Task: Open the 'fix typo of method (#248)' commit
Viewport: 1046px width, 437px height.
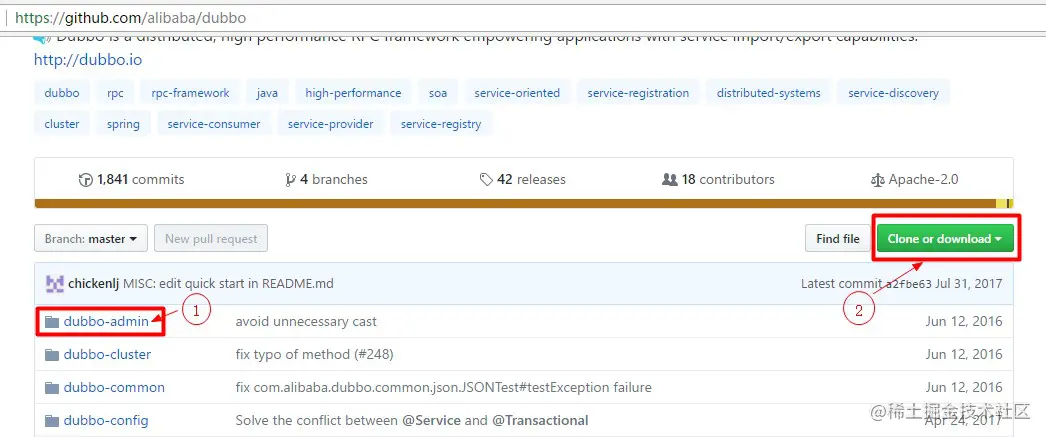Action: click(314, 354)
